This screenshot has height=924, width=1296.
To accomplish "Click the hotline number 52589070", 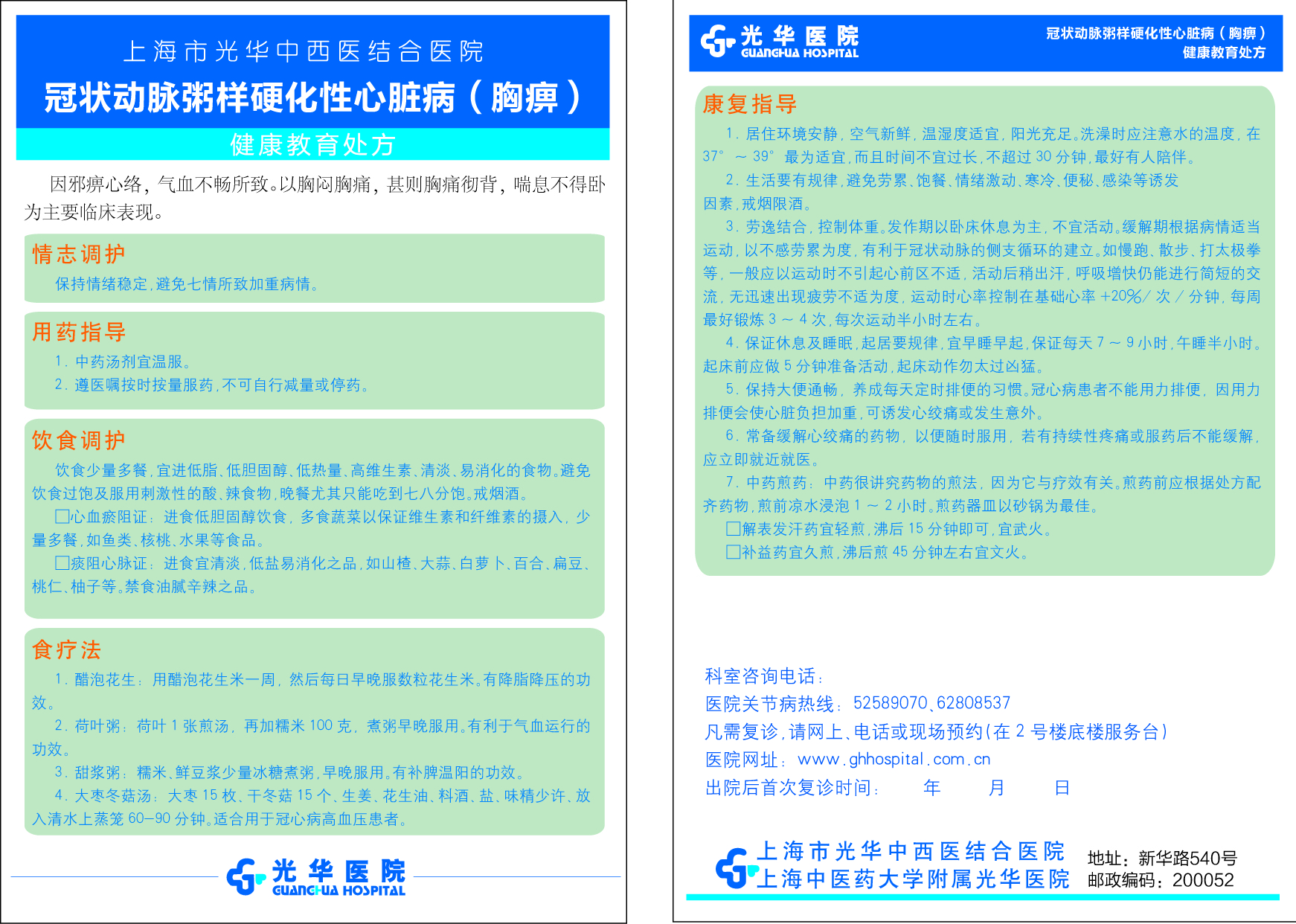I will click(x=891, y=703).
